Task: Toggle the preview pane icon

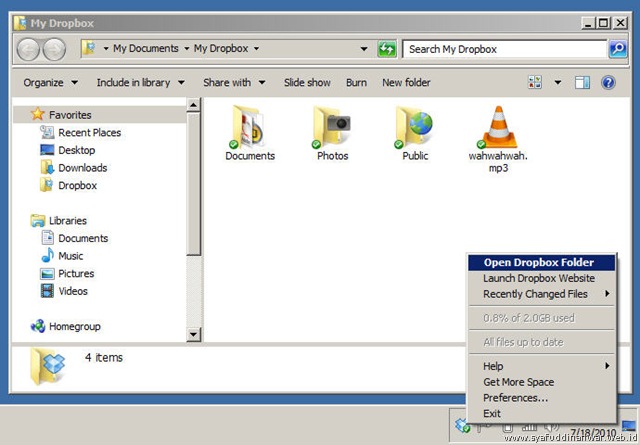Action: (582, 82)
